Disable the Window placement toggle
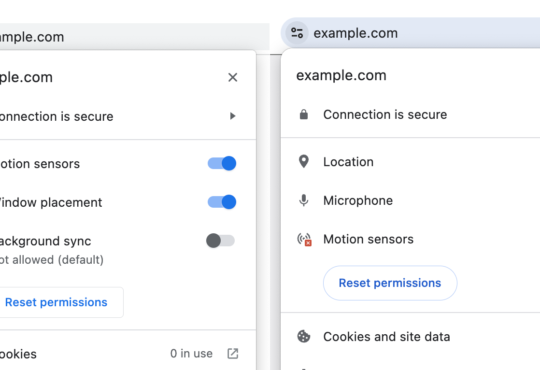 222,202
